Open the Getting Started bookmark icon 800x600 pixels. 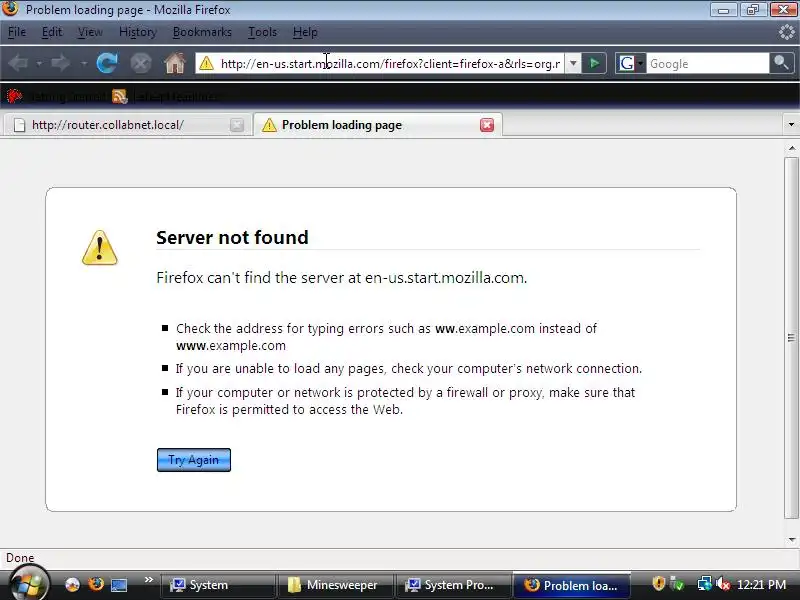[x=14, y=96]
